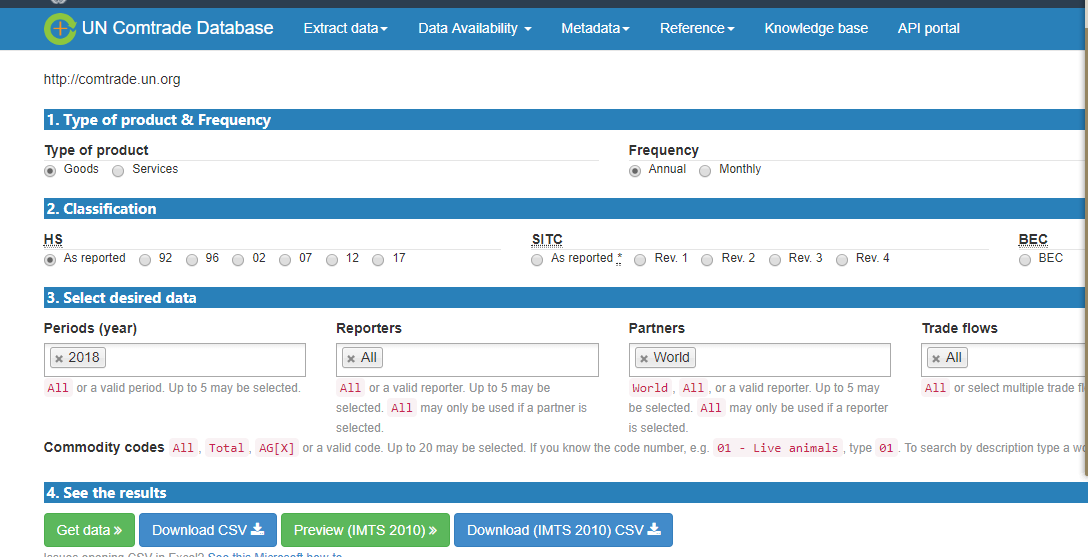Open the Reference dropdown menu
Viewport: 1088px width, 557px height.
pyautogui.click(x=697, y=28)
